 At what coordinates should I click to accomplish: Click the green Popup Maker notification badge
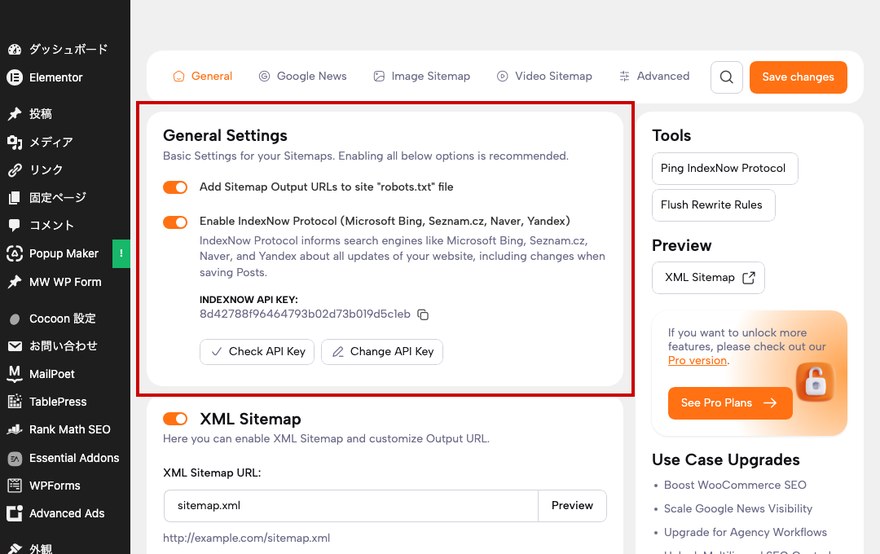coord(121,254)
